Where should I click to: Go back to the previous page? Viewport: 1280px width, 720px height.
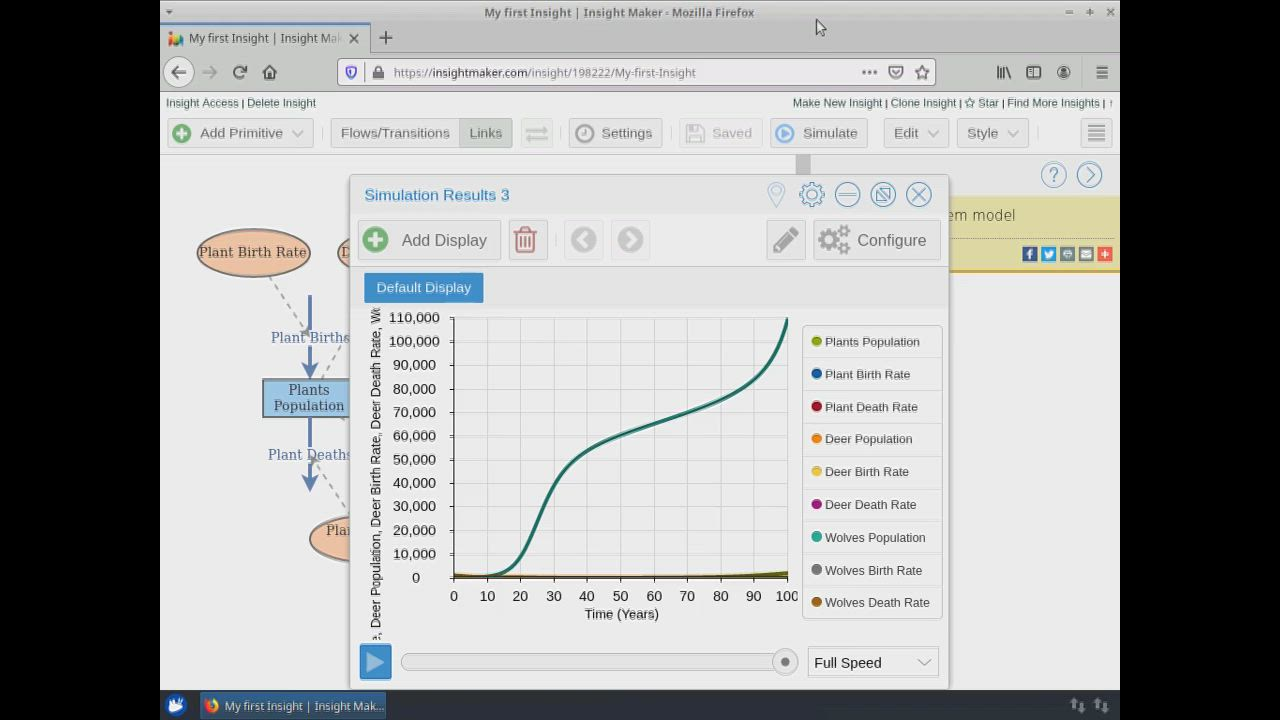point(178,72)
